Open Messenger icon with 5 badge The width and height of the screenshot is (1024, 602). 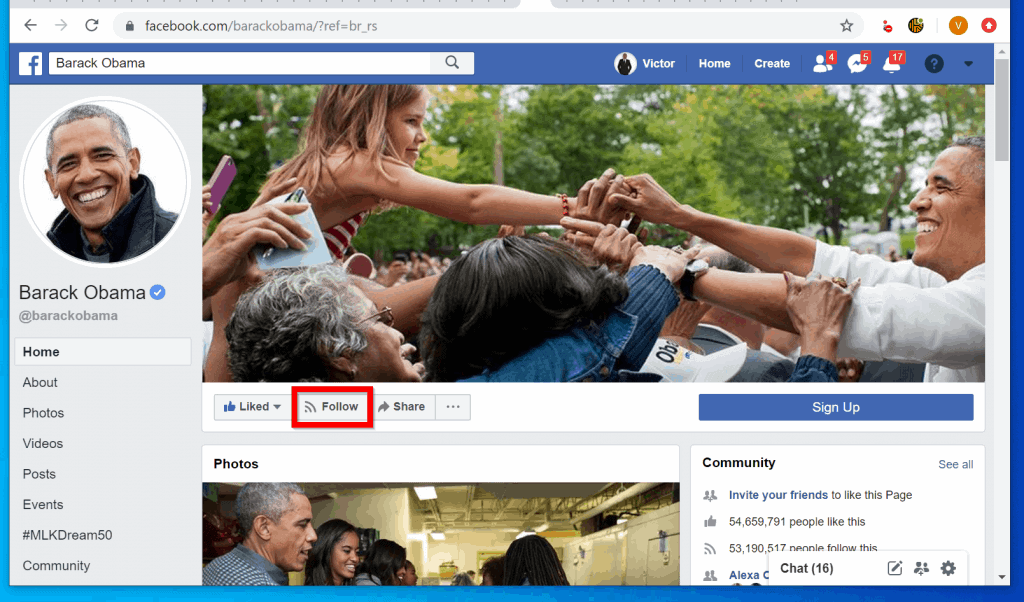(857, 63)
